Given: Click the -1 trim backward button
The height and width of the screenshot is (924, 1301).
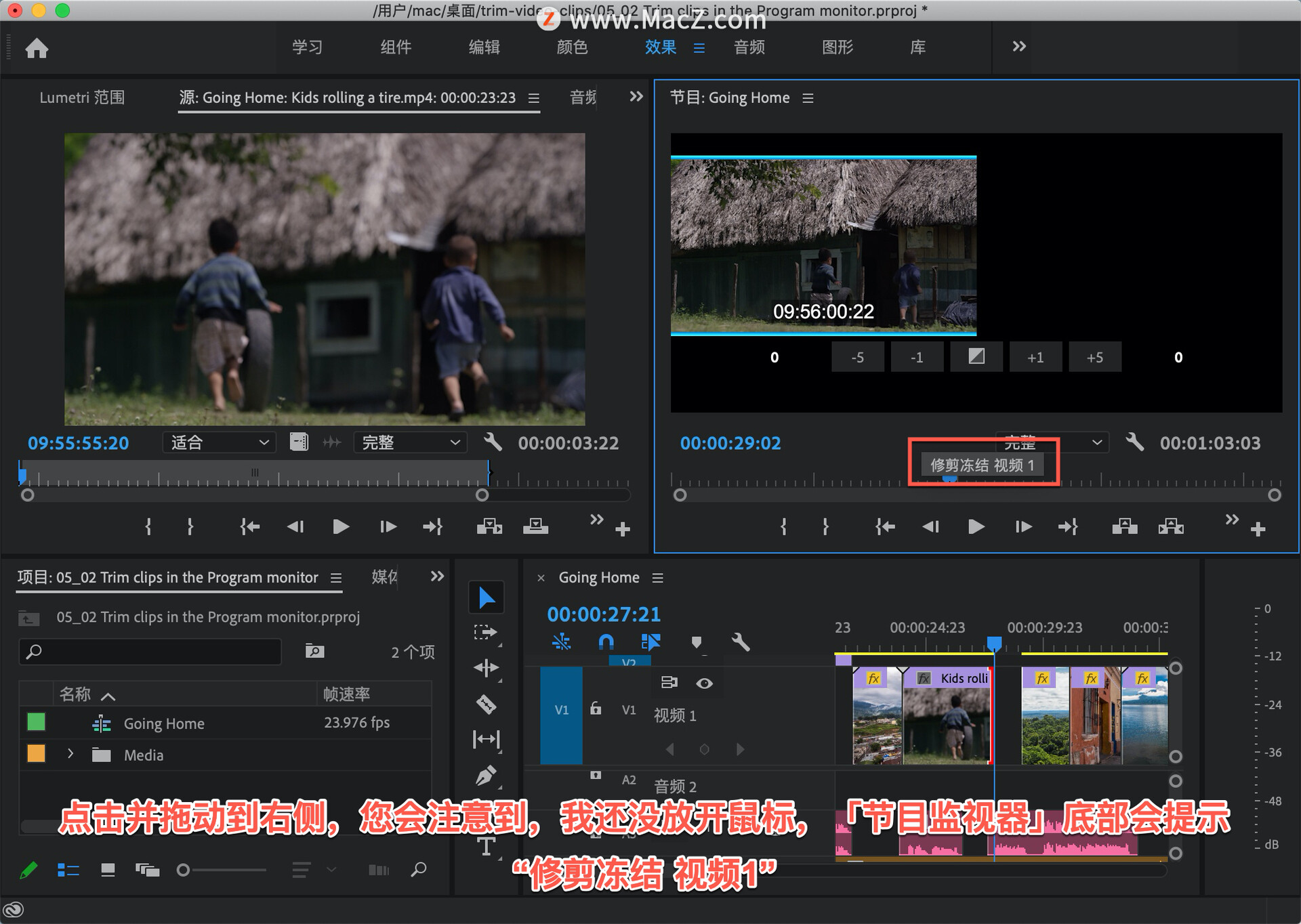Looking at the screenshot, I should point(916,357).
